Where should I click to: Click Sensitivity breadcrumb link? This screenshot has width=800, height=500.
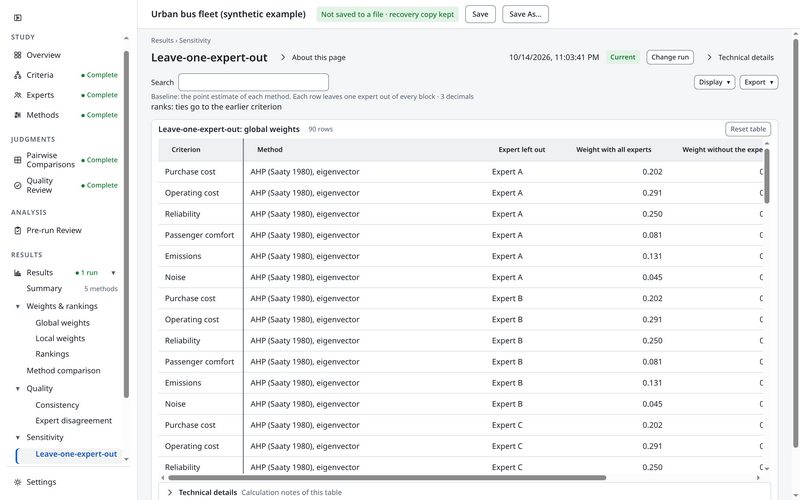coord(194,40)
